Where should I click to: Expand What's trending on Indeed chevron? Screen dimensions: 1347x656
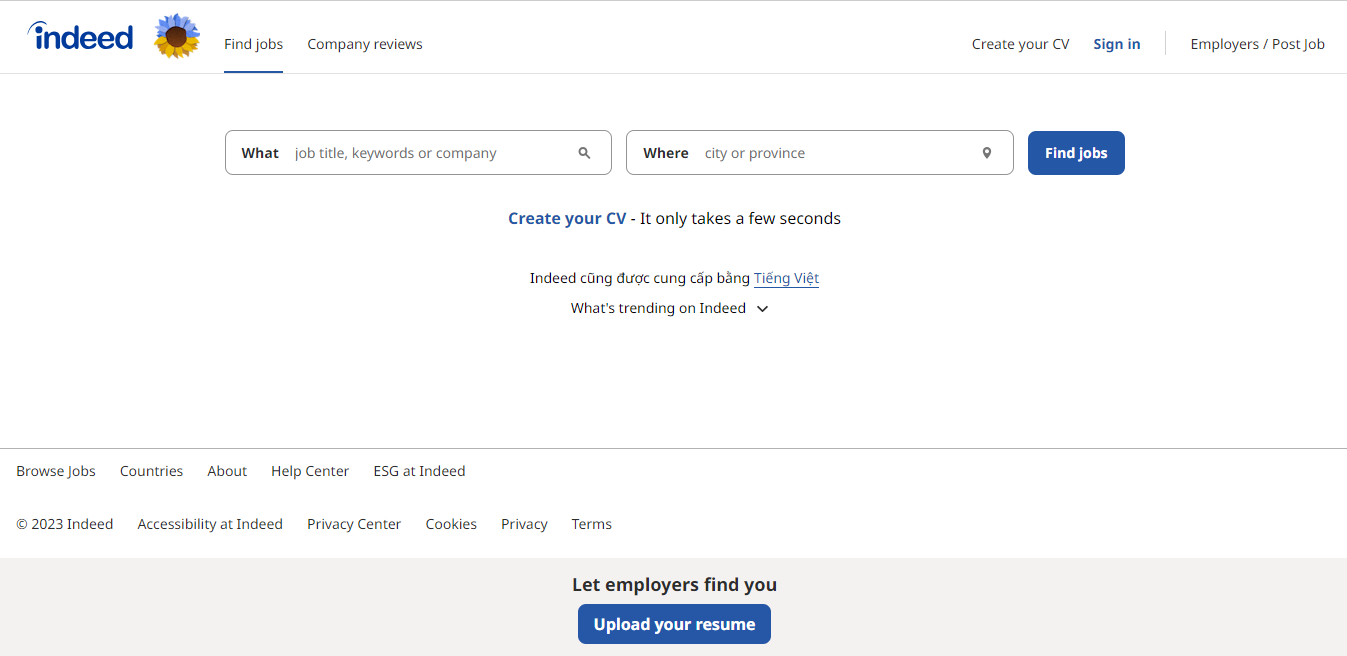[762, 309]
